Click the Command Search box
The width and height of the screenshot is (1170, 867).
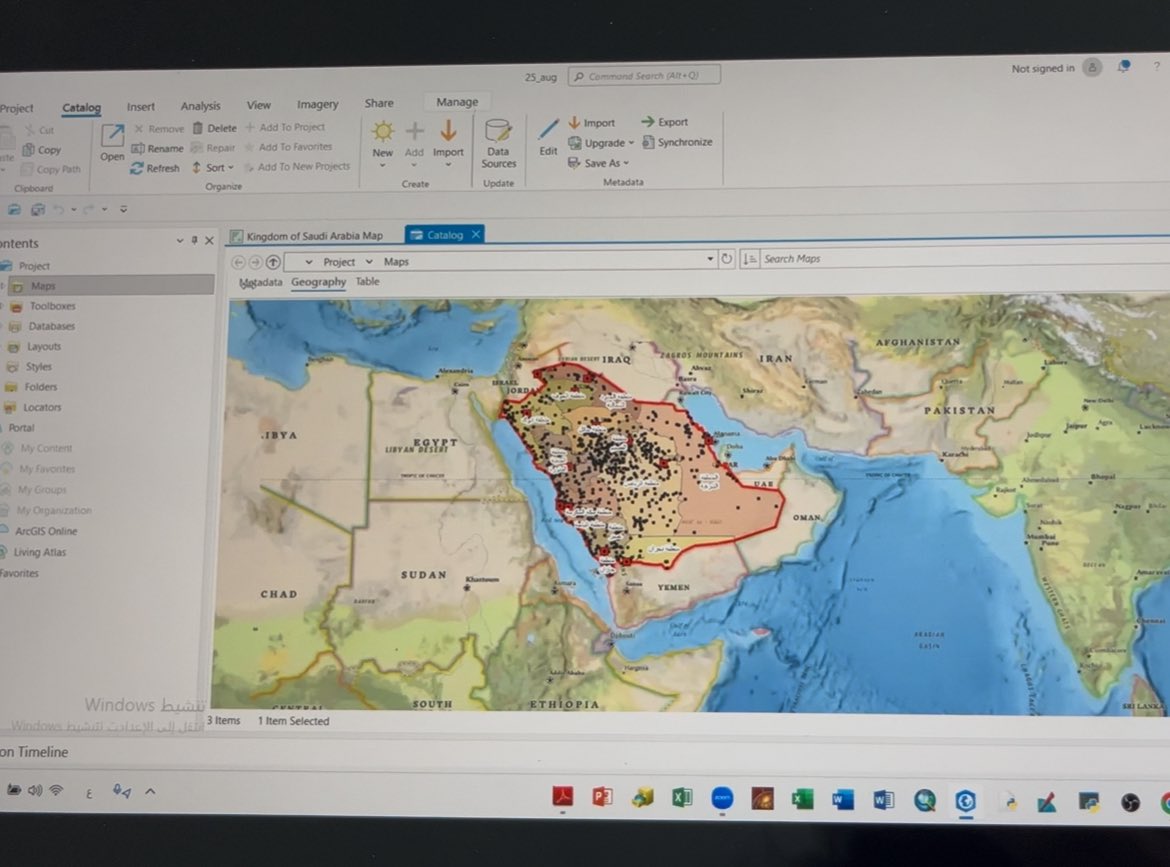tap(644, 75)
